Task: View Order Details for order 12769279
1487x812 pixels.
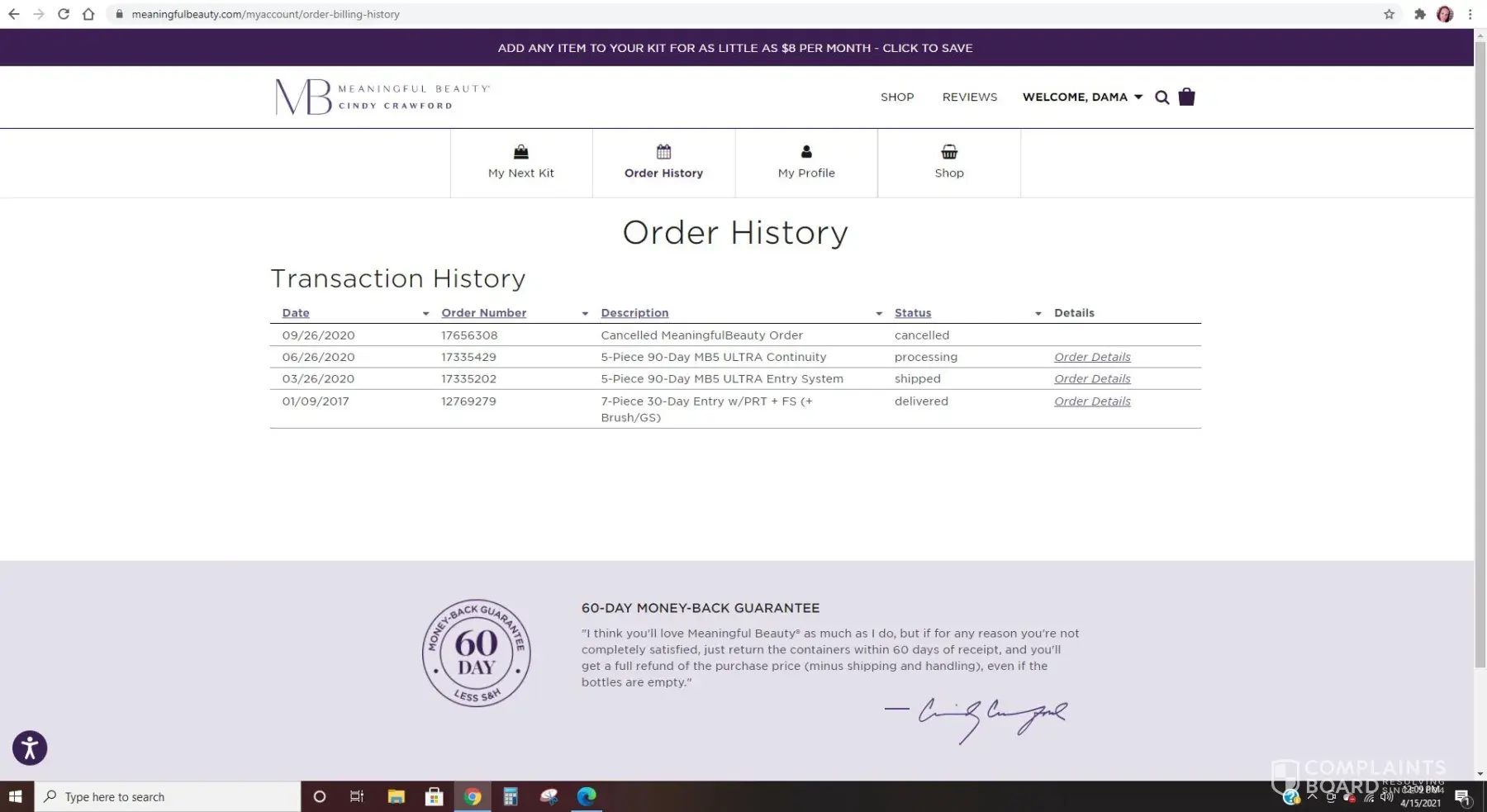Action: coord(1092,401)
